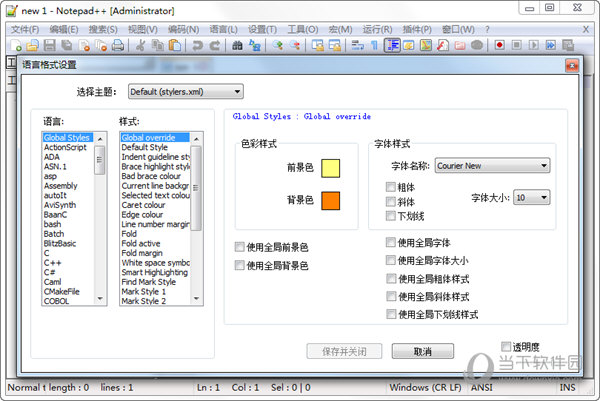600x401 pixels.
Task: Click the New file toolbar icon
Action: tap(15, 46)
